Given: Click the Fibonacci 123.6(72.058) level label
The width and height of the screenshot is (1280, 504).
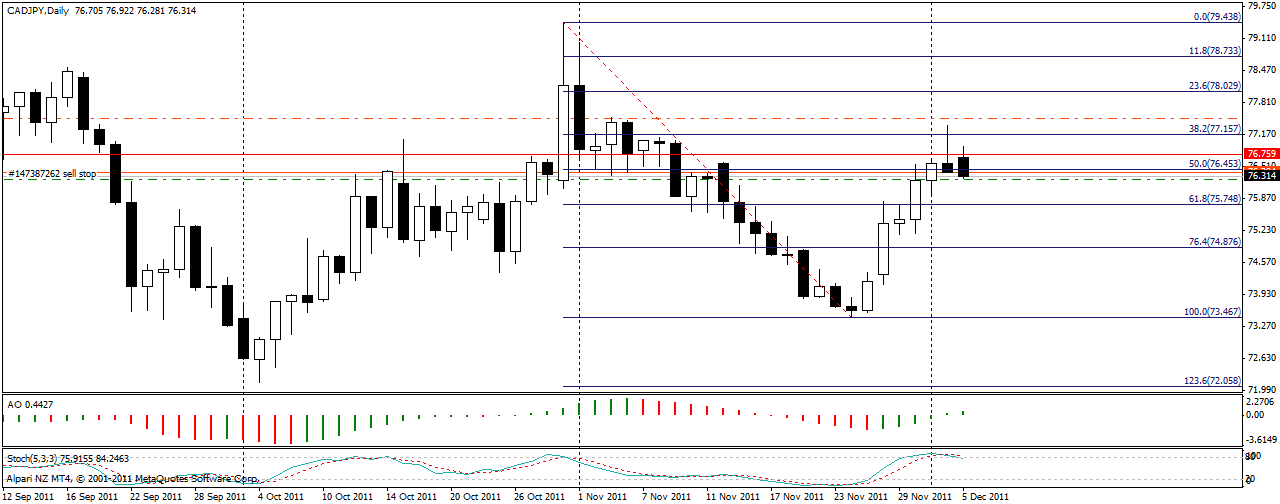Looking at the screenshot, I should 1213,381.
